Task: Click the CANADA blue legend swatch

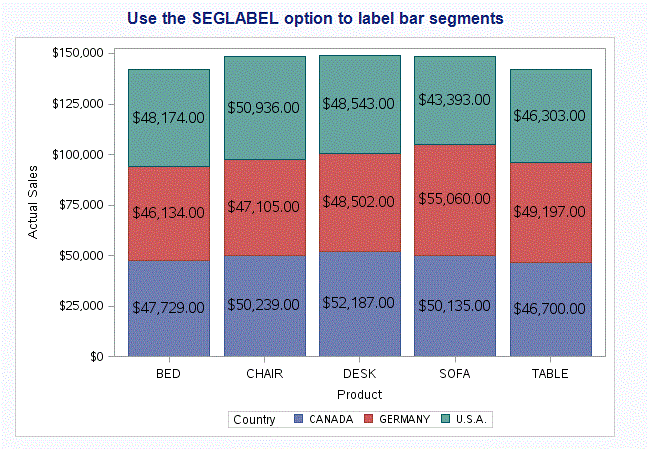Action: 295,419
